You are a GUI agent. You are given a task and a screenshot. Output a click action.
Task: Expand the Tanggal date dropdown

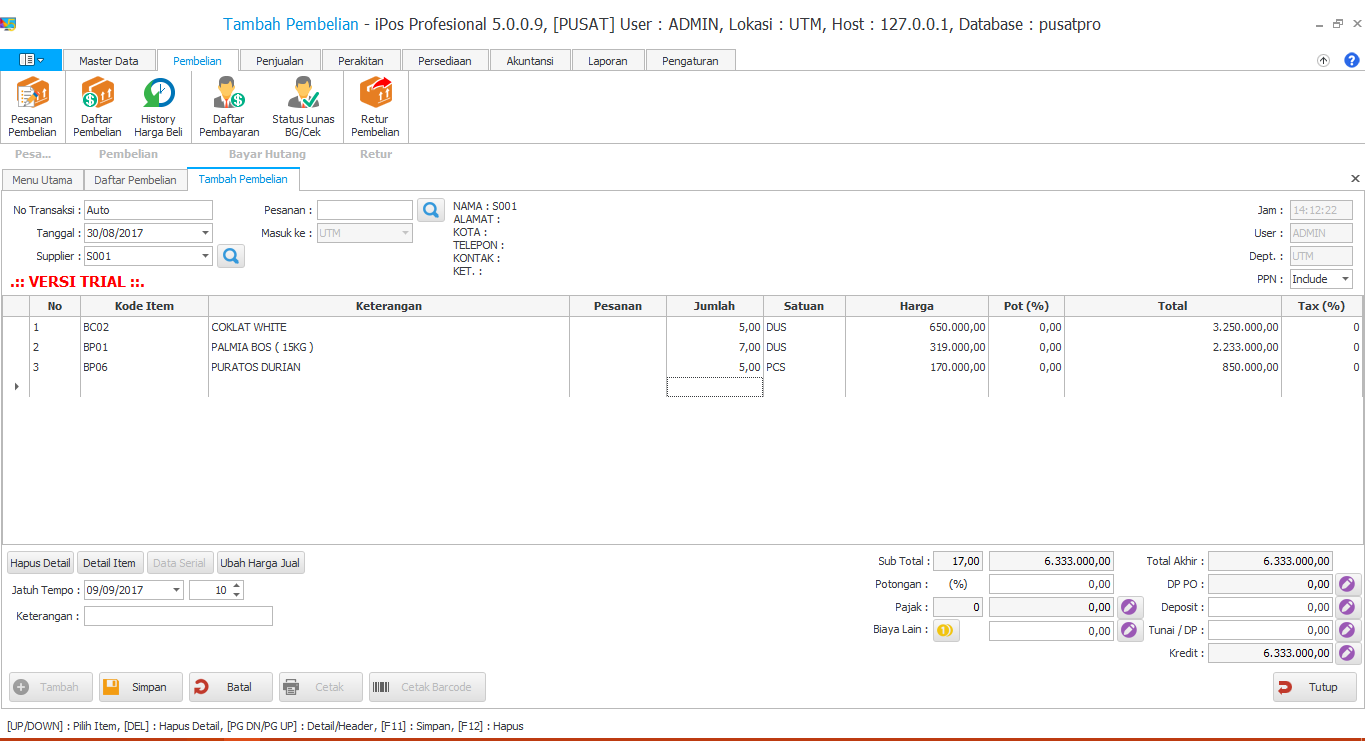pos(205,233)
